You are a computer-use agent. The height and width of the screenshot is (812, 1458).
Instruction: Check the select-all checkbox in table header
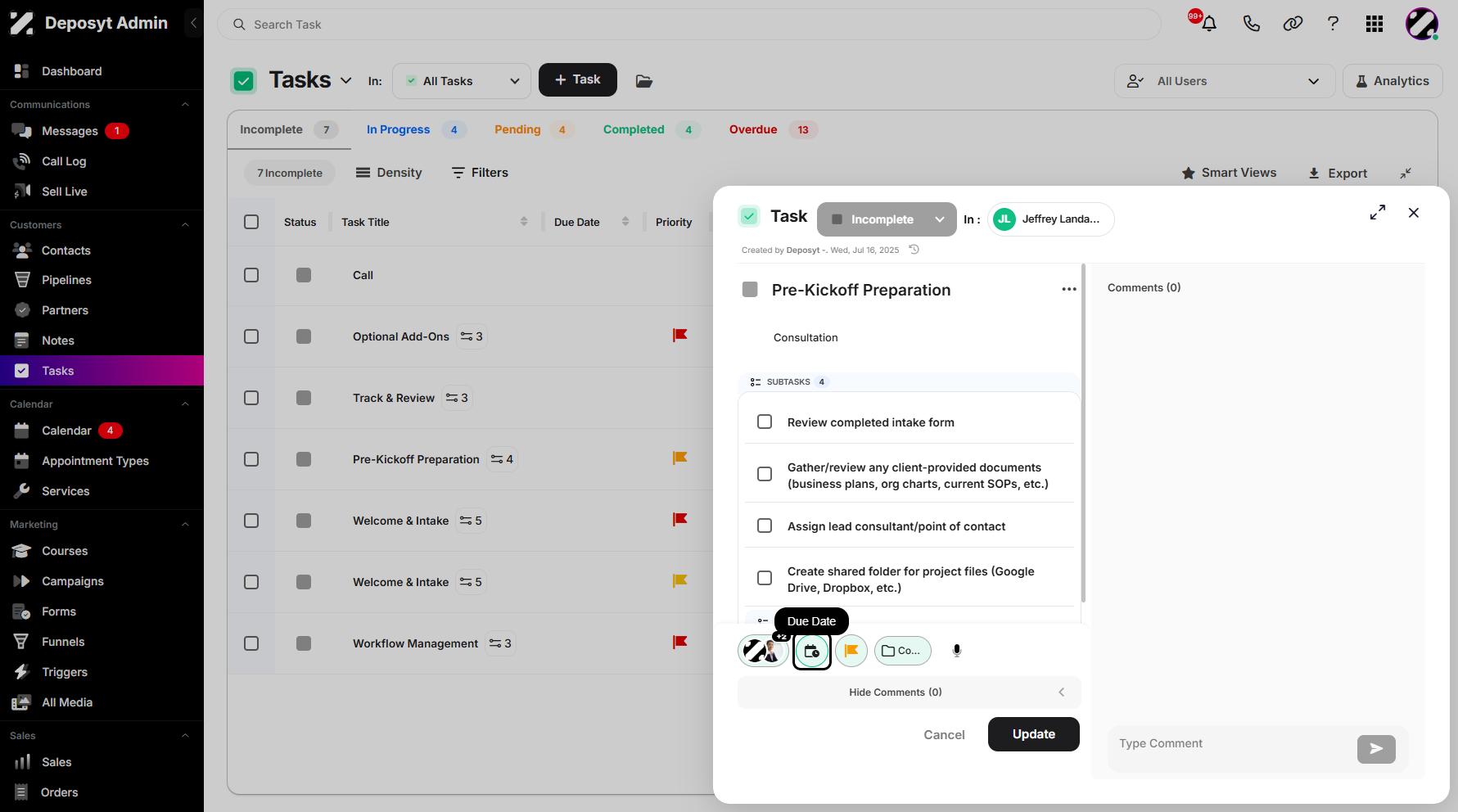[x=251, y=222]
